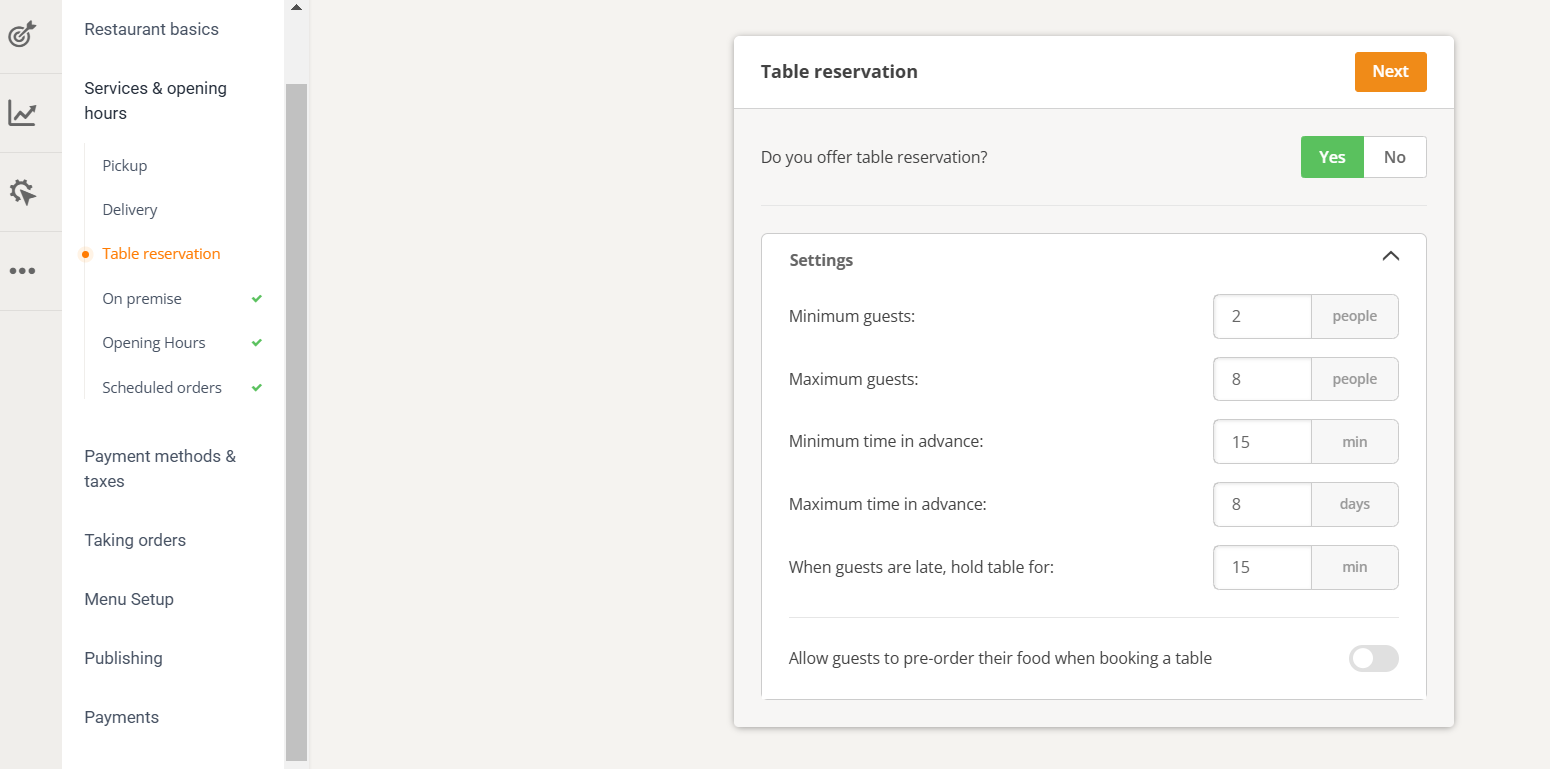Go to the Delivery sub-item
This screenshot has height=769, width=1550.
130,210
